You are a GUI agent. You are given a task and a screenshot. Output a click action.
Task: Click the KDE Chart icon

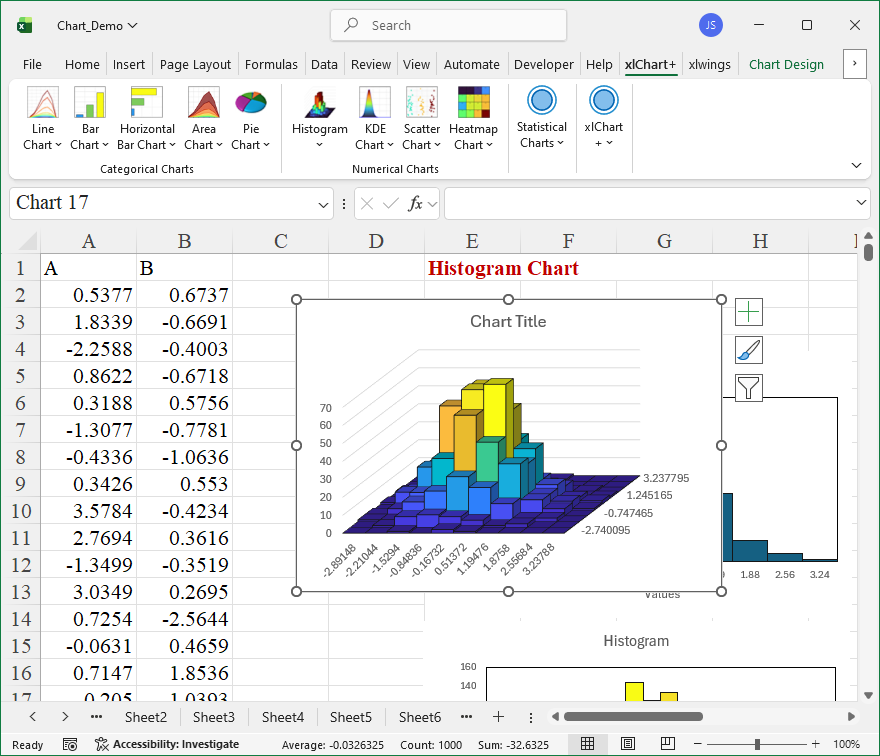[x=375, y=103]
